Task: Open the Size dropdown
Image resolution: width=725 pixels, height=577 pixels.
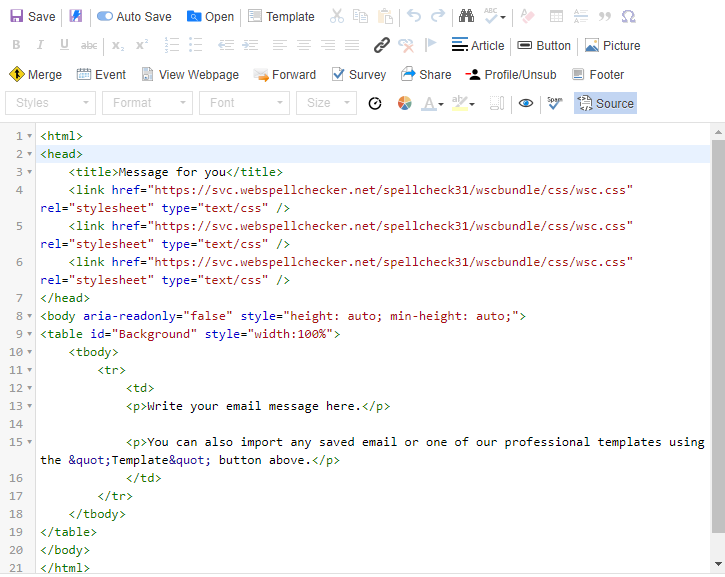Action: [x=326, y=103]
